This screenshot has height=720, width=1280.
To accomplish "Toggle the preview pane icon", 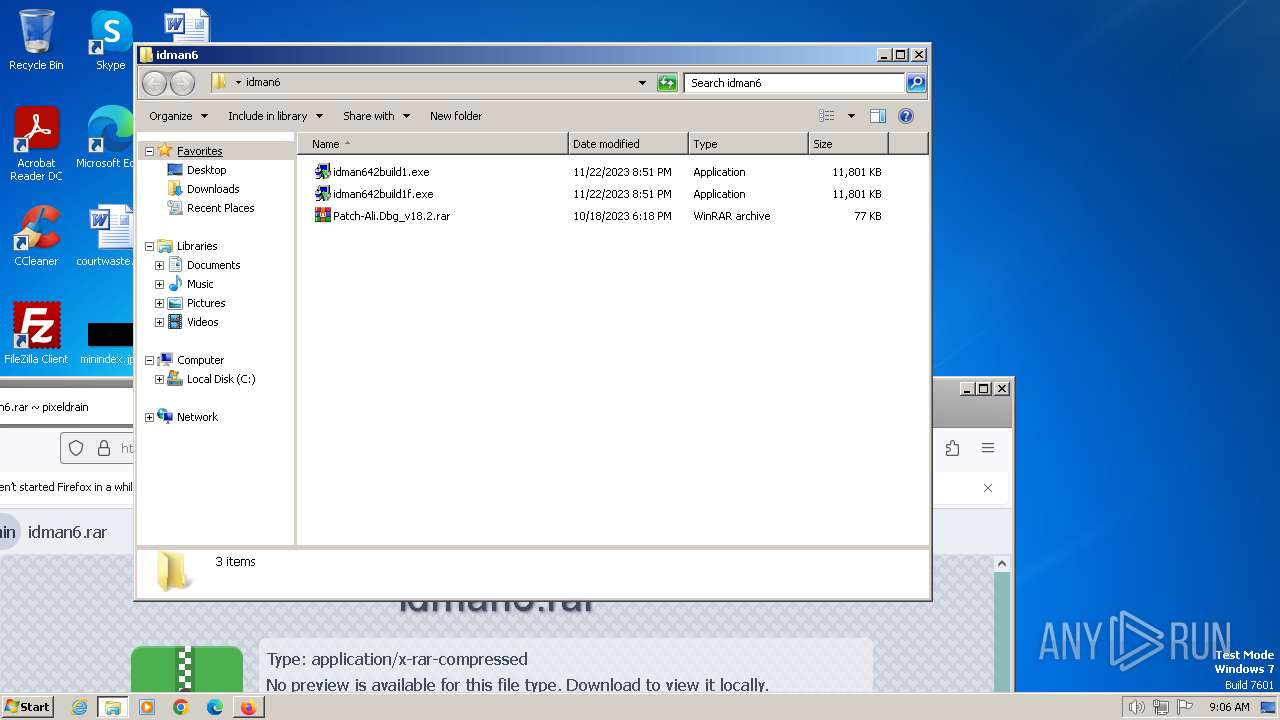I will (x=877, y=116).
